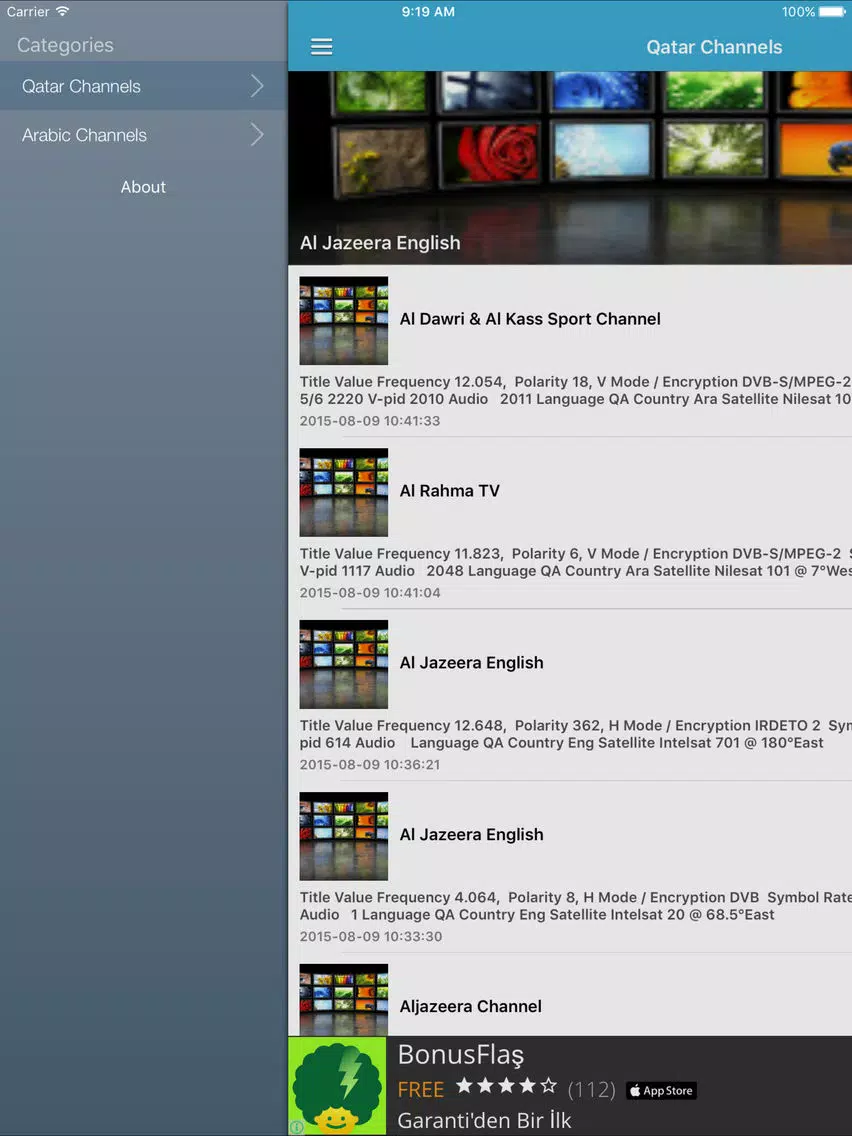Select Qatar Channels category
Screen dimensions: 852x1136
click(143, 86)
